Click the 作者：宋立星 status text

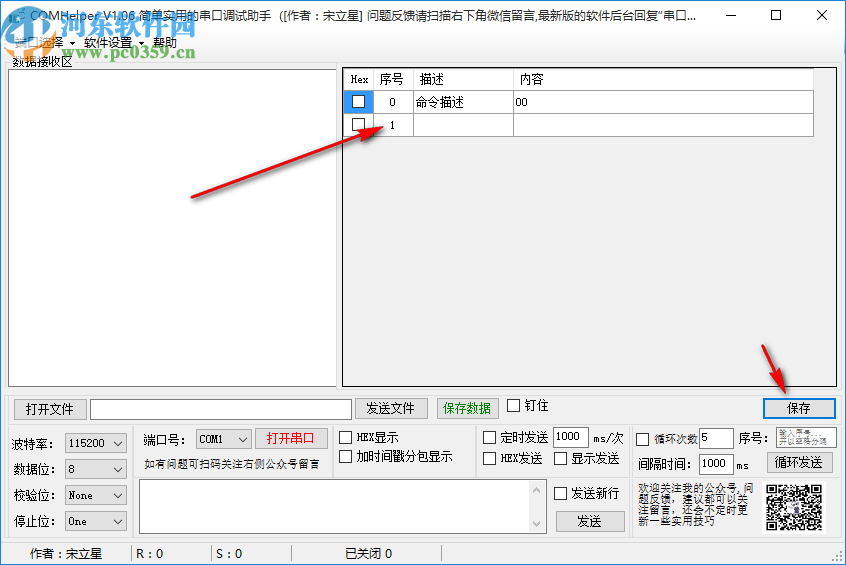[x=66, y=554]
